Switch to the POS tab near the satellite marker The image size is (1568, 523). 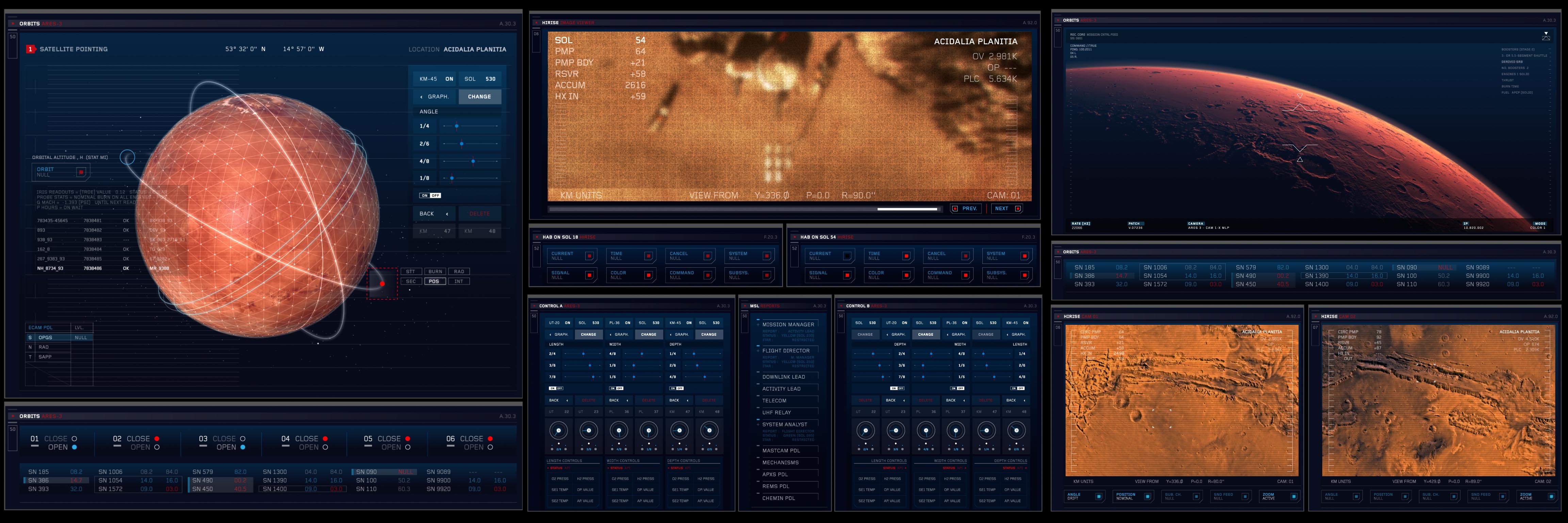point(435,281)
